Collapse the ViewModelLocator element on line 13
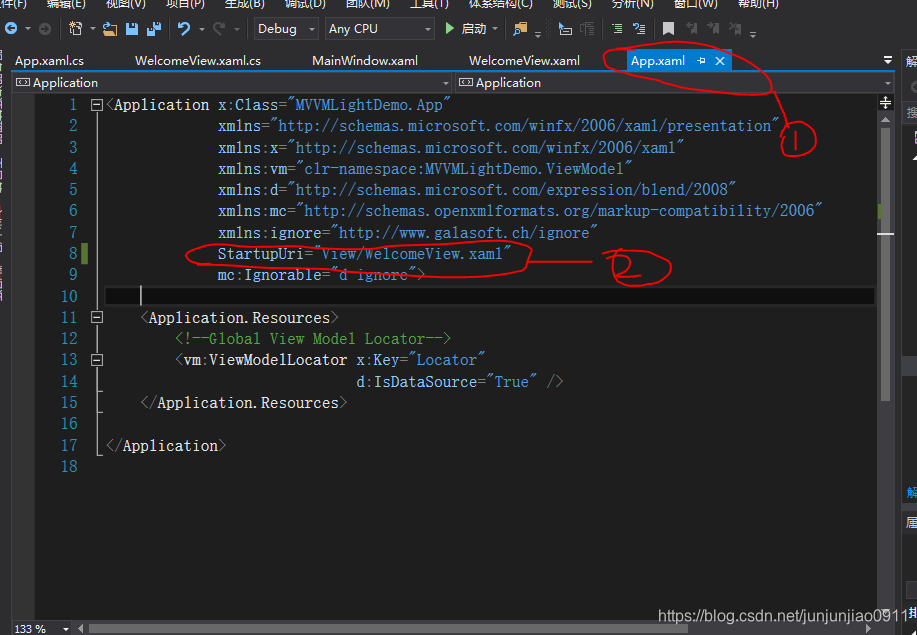The image size is (917, 635). (x=97, y=360)
